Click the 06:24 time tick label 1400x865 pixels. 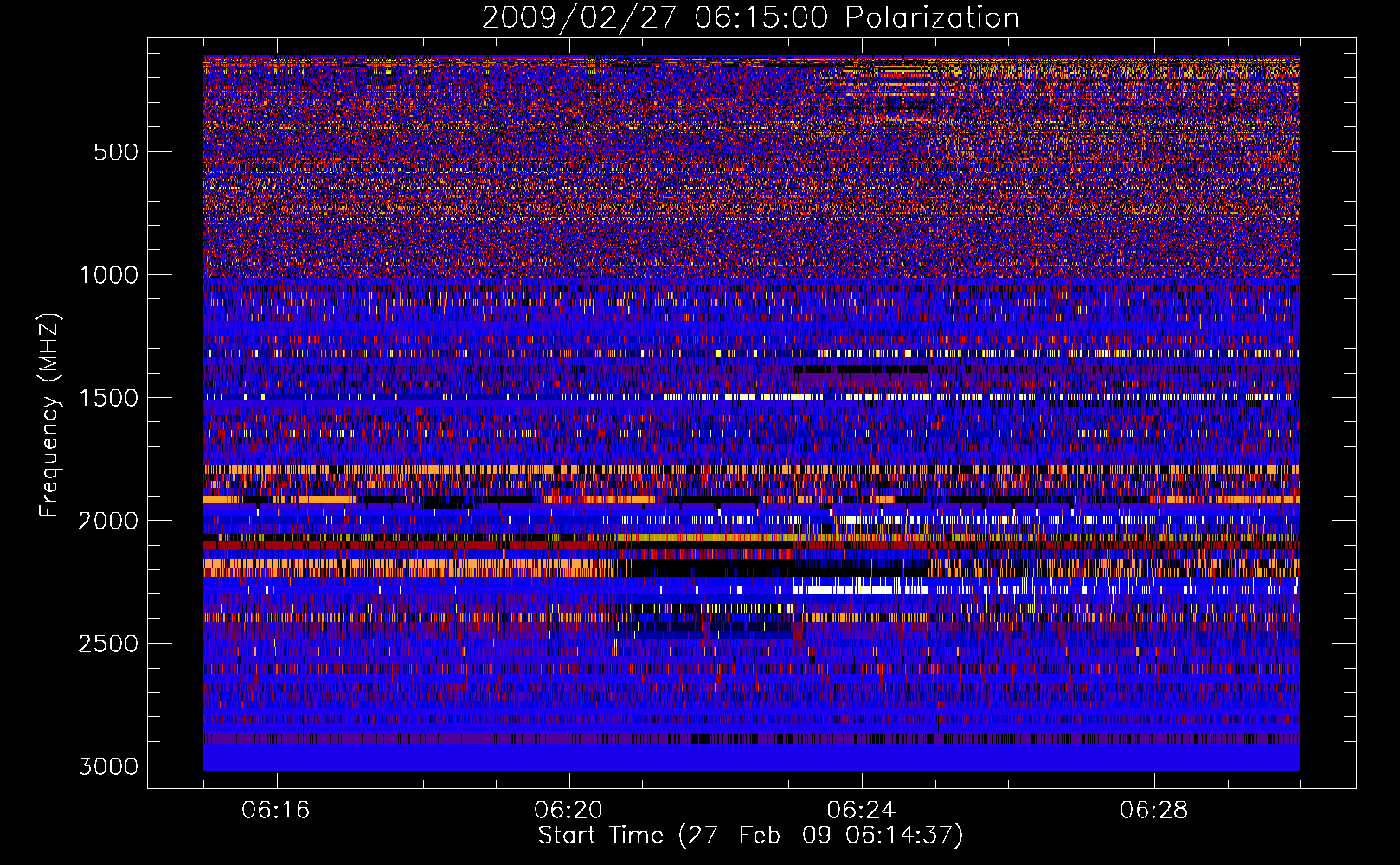coord(861,811)
